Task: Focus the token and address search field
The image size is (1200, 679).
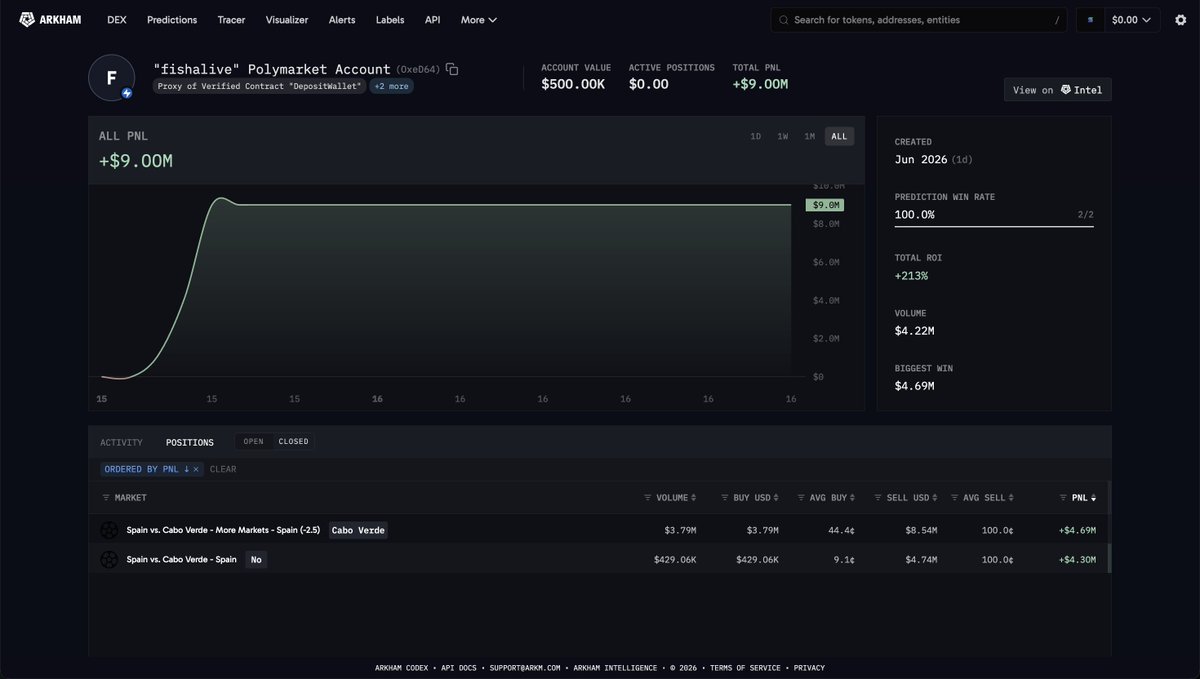Action: click(919, 19)
